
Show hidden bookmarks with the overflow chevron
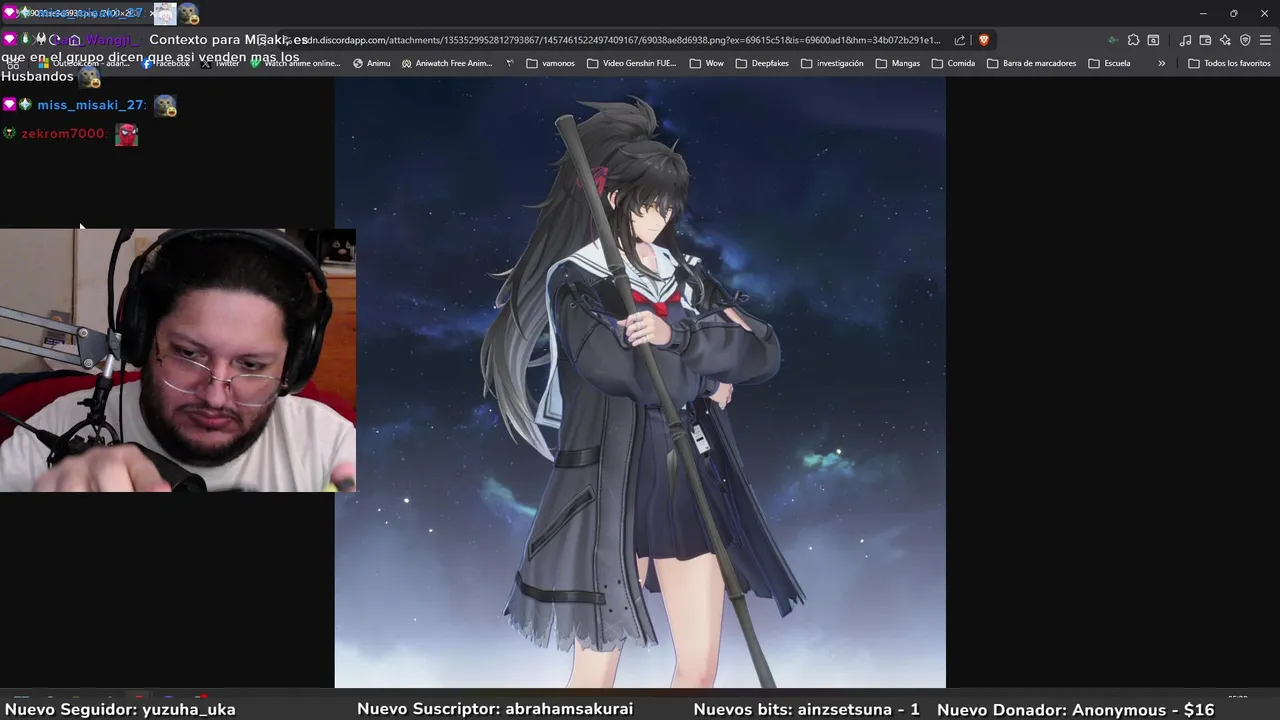[x=1161, y=63]
